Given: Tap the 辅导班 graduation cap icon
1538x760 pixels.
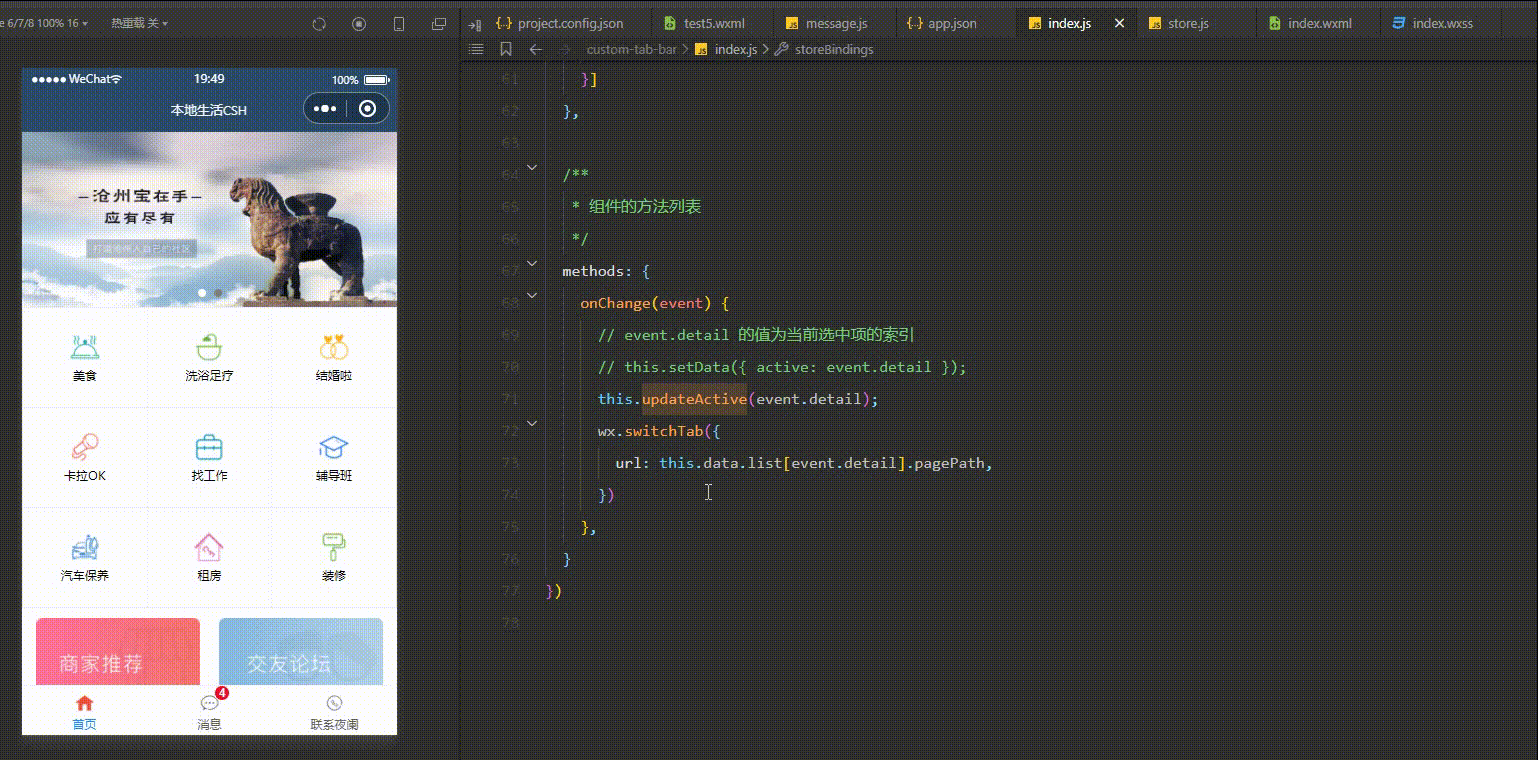Looking at the screenshot, I should coord(334,446).
